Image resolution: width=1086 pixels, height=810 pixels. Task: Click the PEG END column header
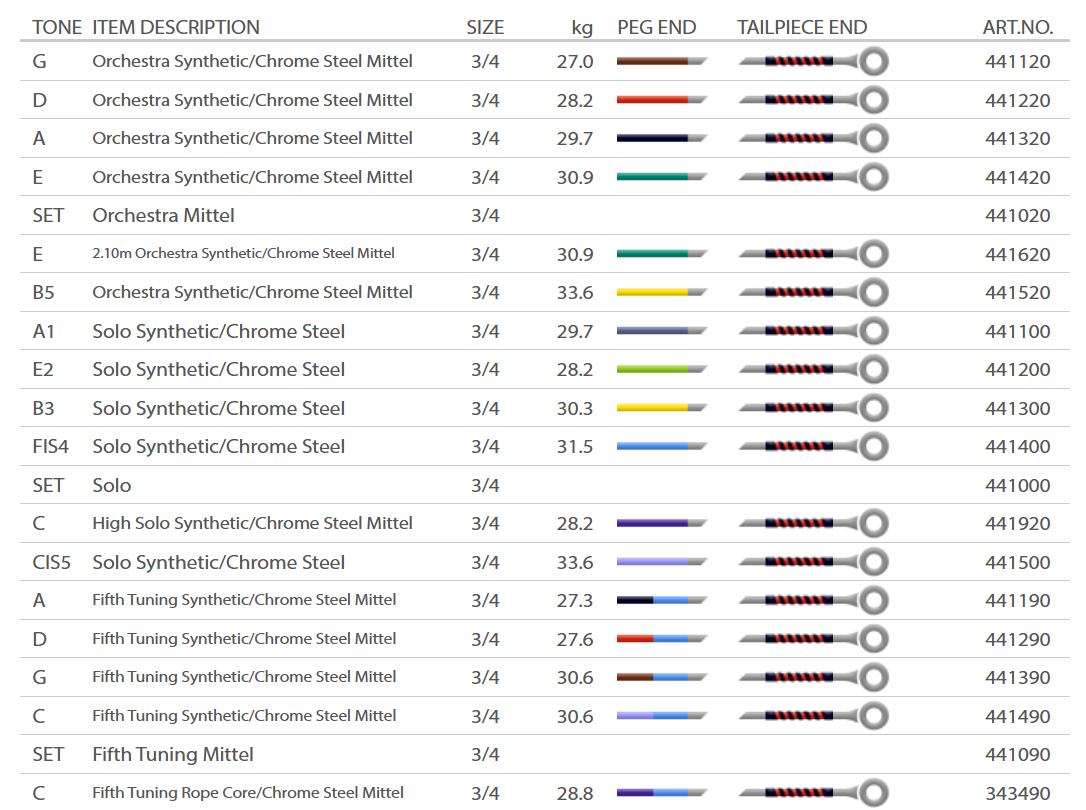click(x=656, y=28)
